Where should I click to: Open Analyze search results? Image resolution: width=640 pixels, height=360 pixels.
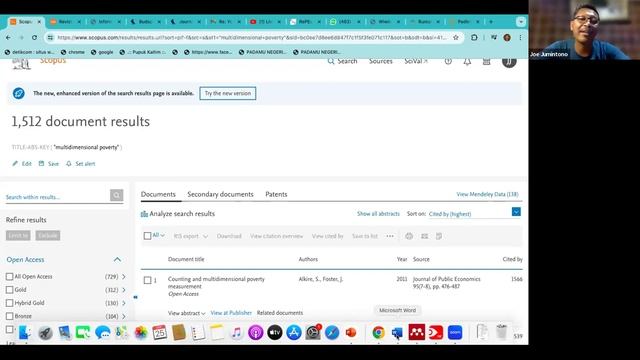click(178, 213)
